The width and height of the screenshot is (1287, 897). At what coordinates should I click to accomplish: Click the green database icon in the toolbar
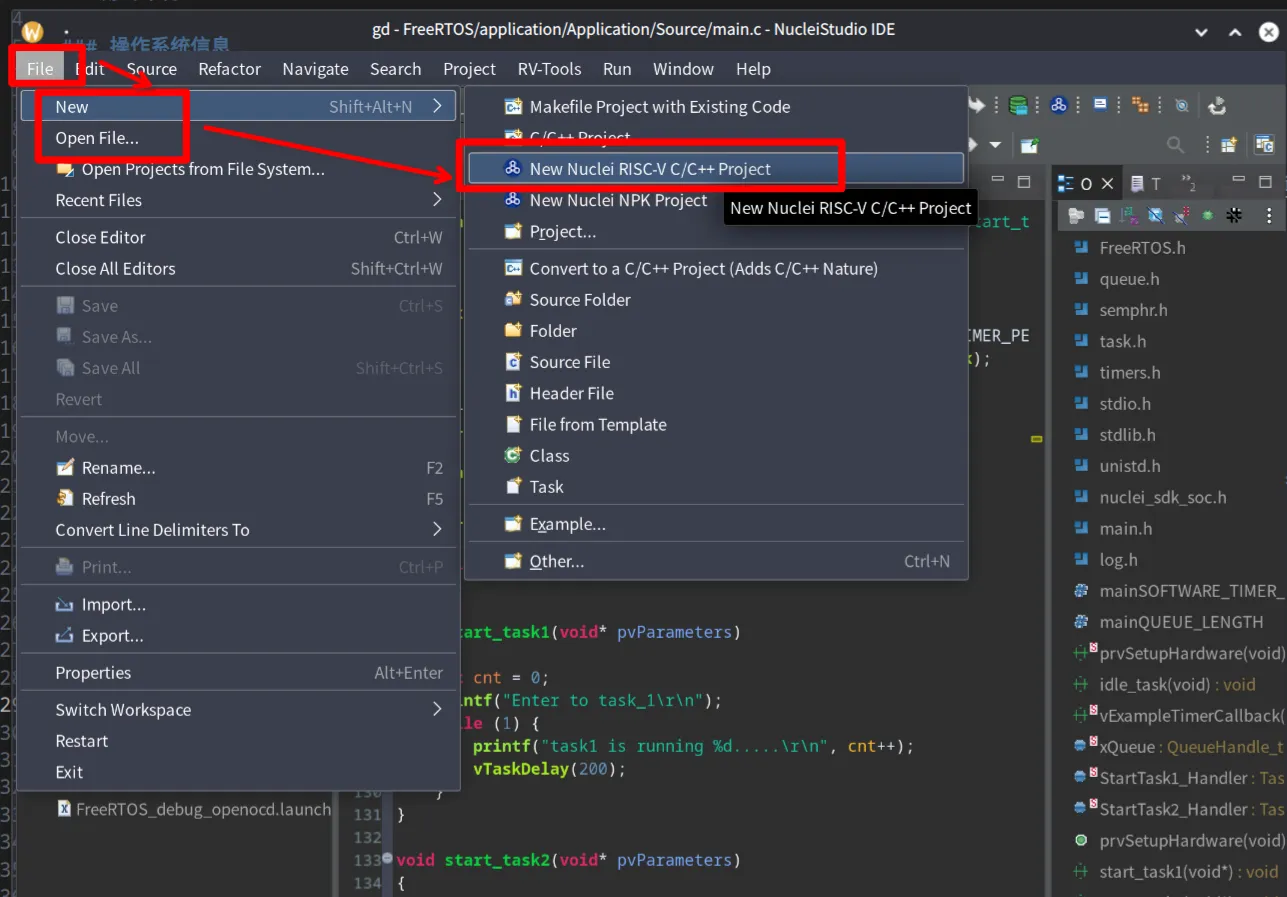1018,106
